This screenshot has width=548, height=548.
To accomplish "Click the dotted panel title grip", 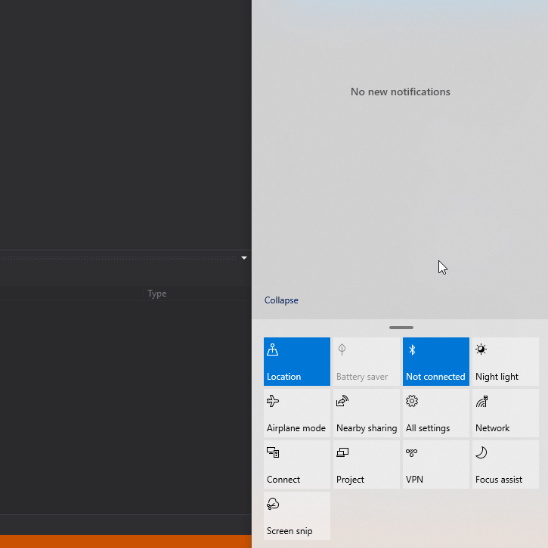I will (119, 258).
